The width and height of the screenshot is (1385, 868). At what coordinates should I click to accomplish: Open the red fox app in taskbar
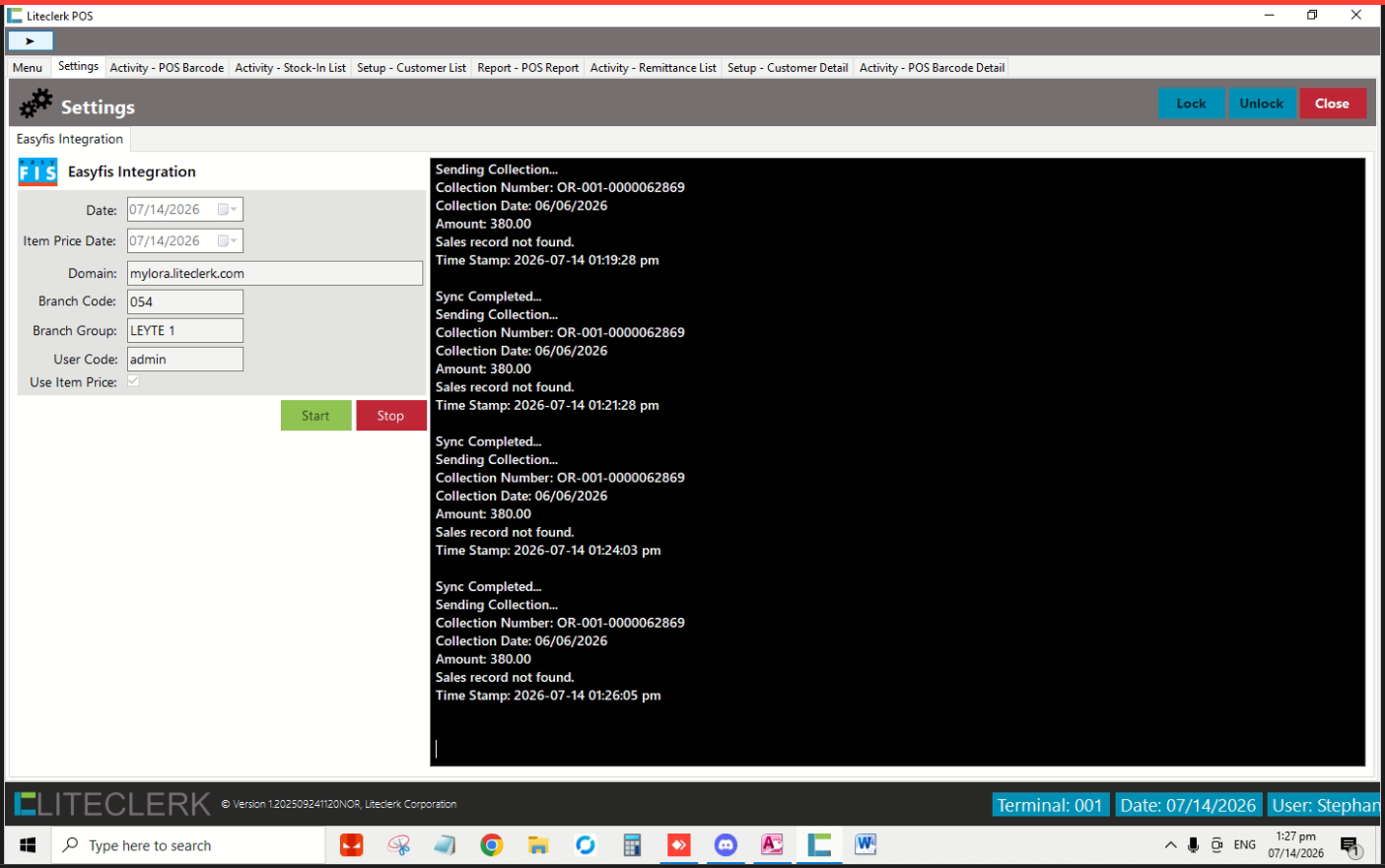[352, 845]
